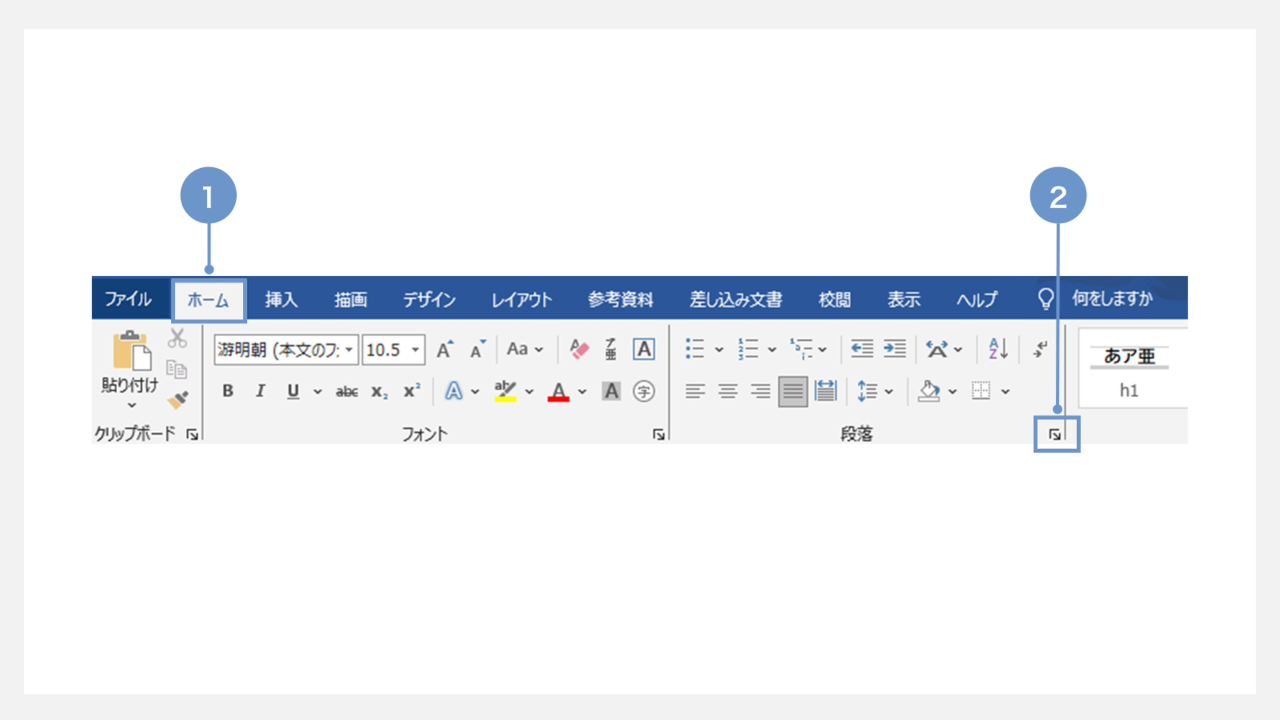This screenshot has height=720, width=1280.
Task: Open Change Case Aa dropdown
Action: tap(524, 349)
